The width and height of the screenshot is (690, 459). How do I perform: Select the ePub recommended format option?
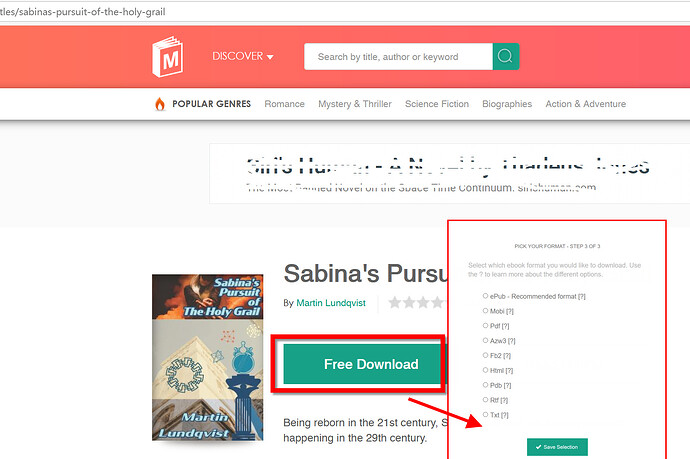coord(485,296)
